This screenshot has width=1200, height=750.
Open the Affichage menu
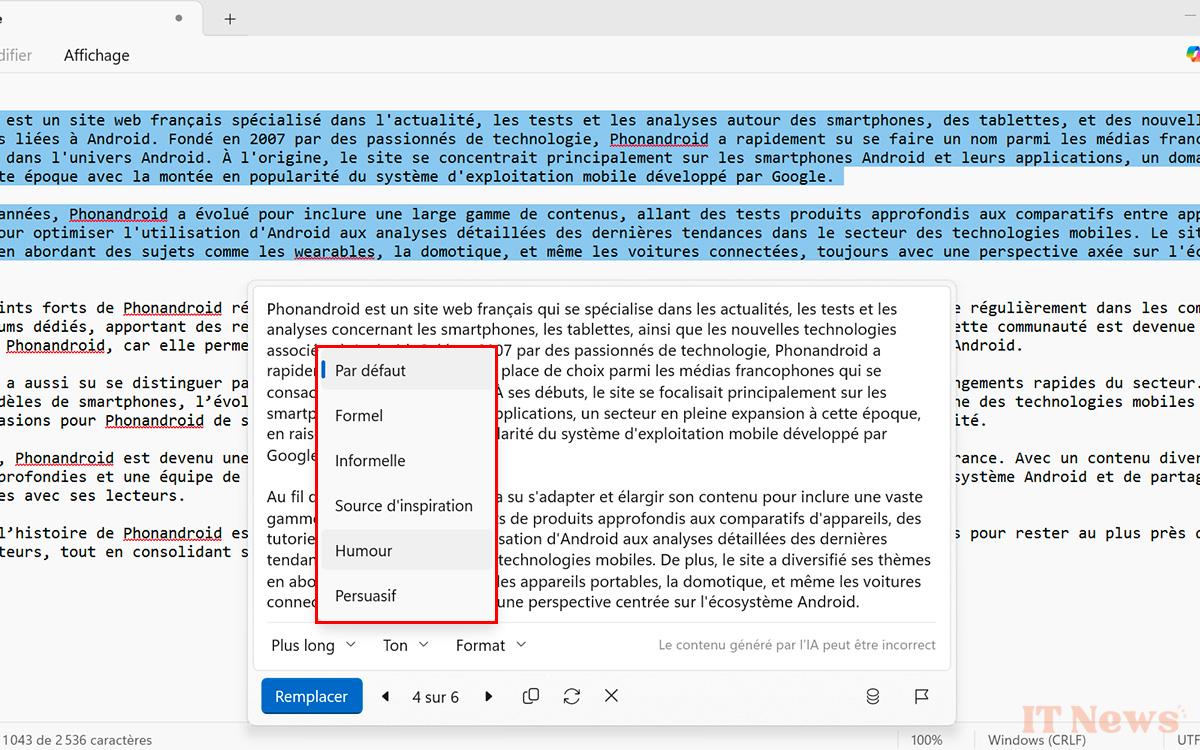tap(97, 55)
